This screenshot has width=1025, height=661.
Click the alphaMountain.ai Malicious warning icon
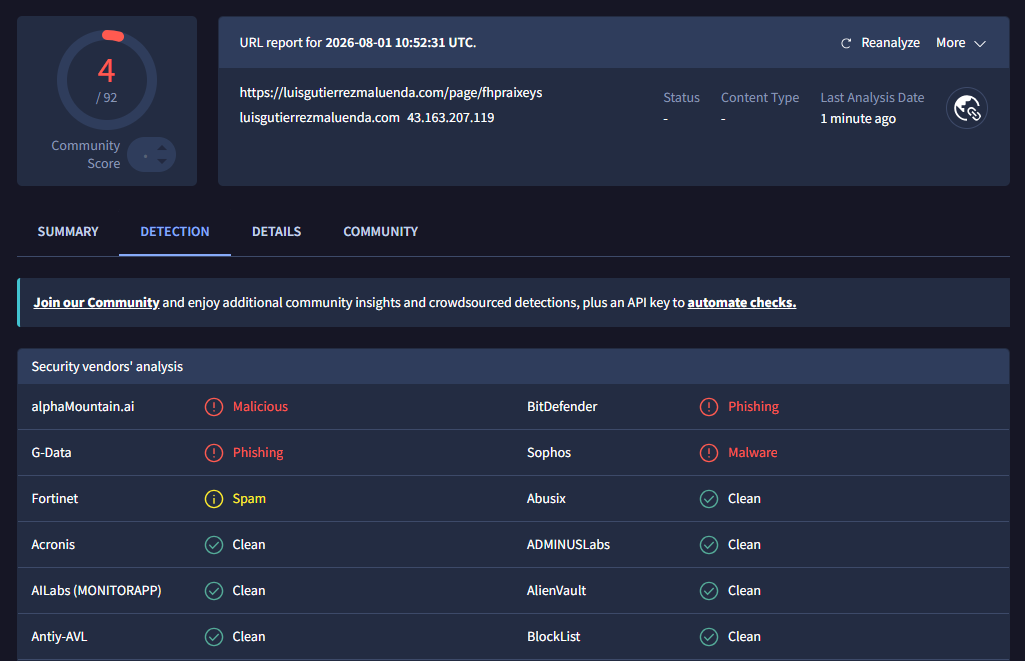[214, 407]
